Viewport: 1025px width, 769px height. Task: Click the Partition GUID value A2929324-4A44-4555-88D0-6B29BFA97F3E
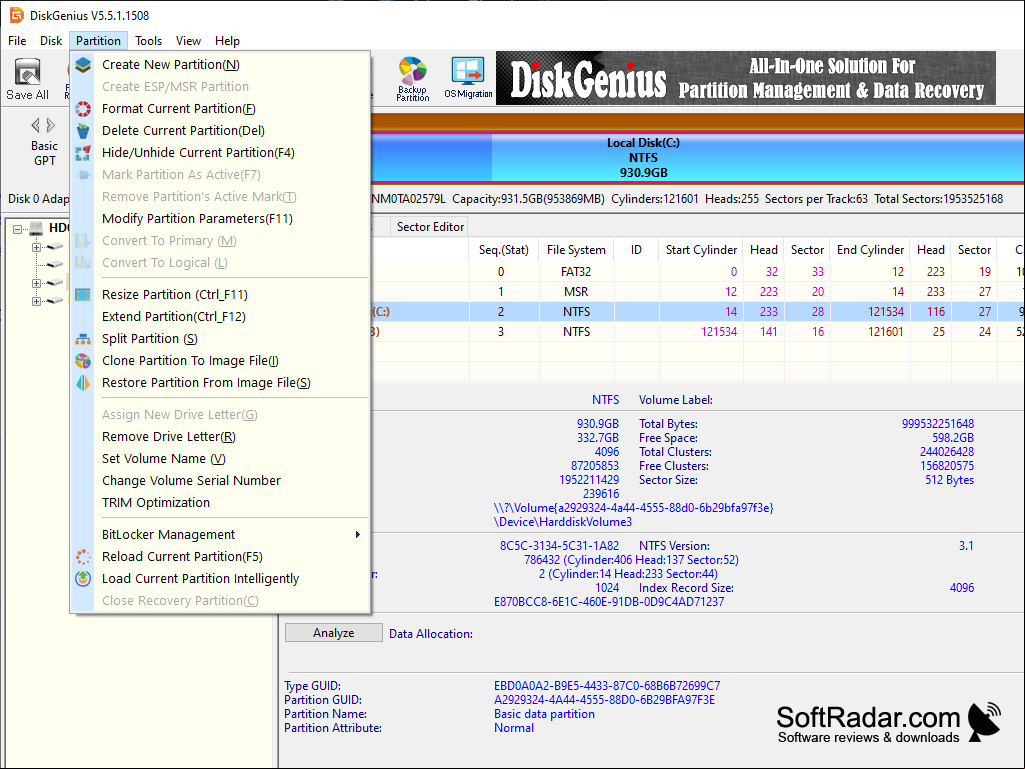[x=604, y=700]
